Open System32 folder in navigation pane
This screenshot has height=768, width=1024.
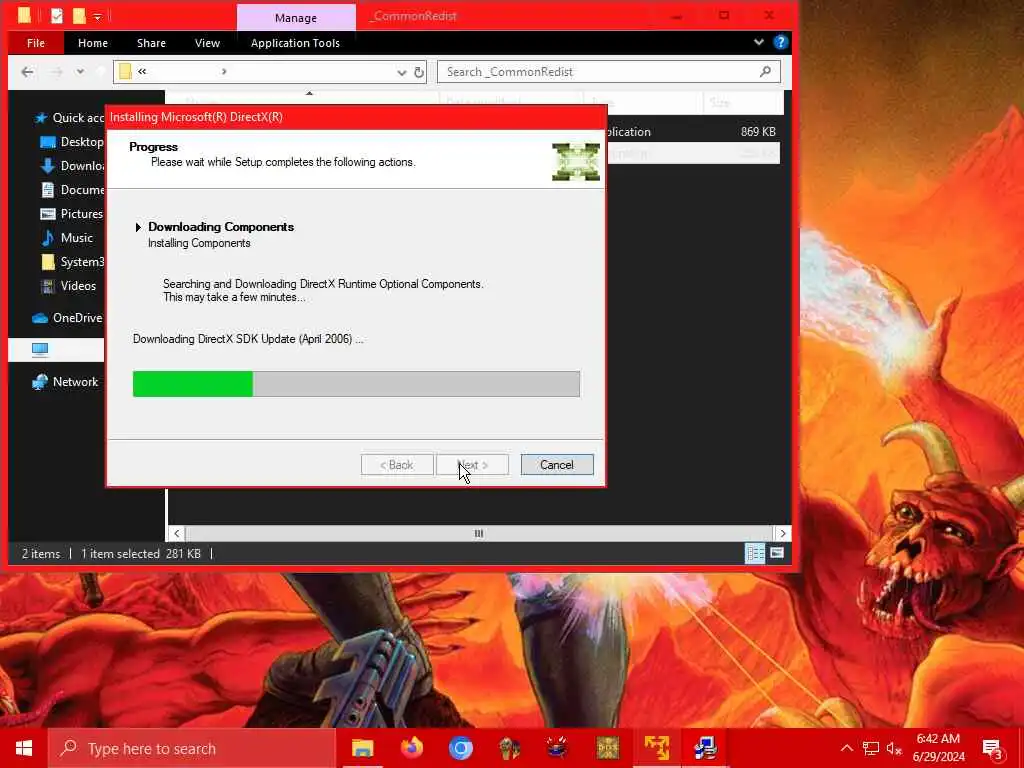(72, 262)
